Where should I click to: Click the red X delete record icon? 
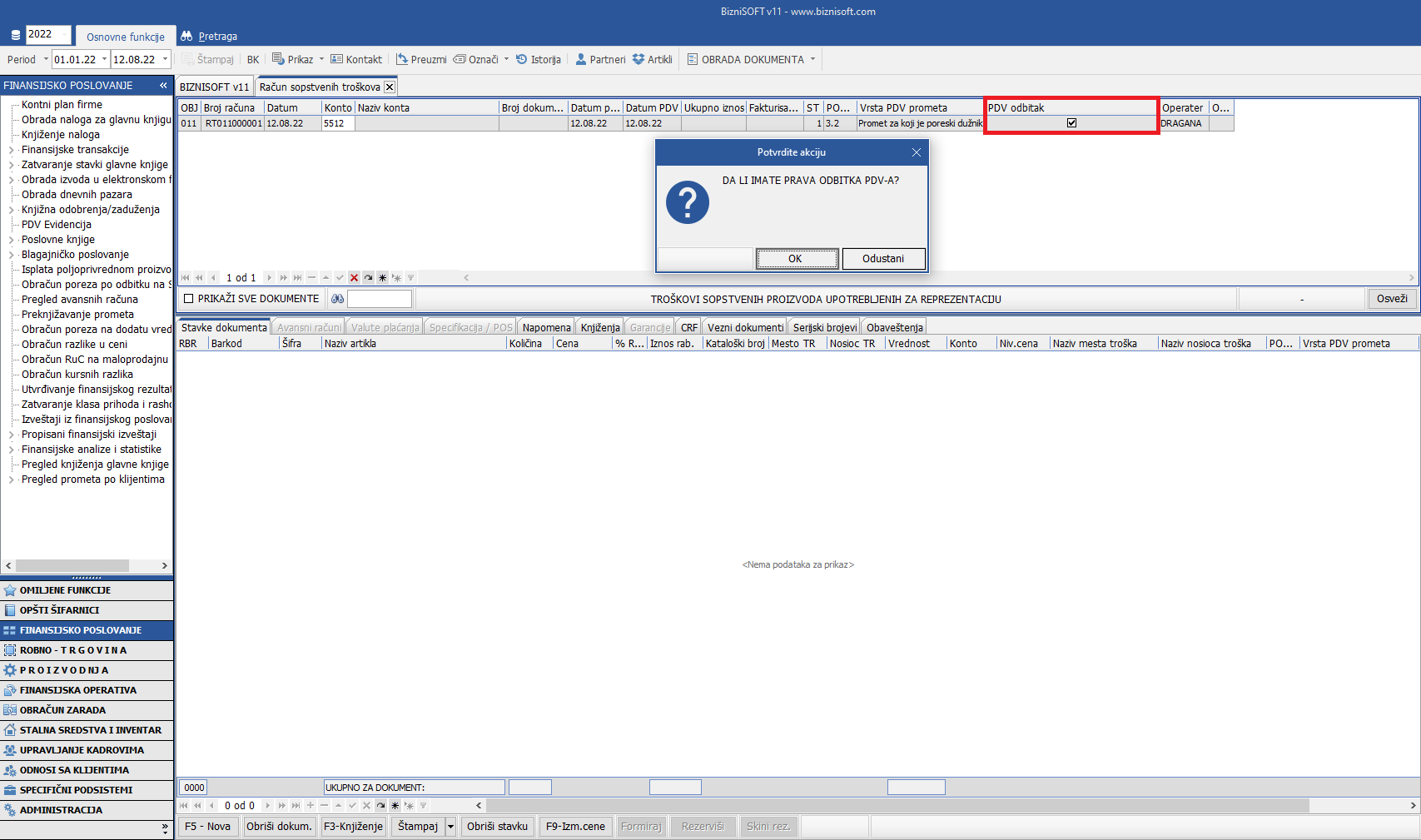(354, 278)
